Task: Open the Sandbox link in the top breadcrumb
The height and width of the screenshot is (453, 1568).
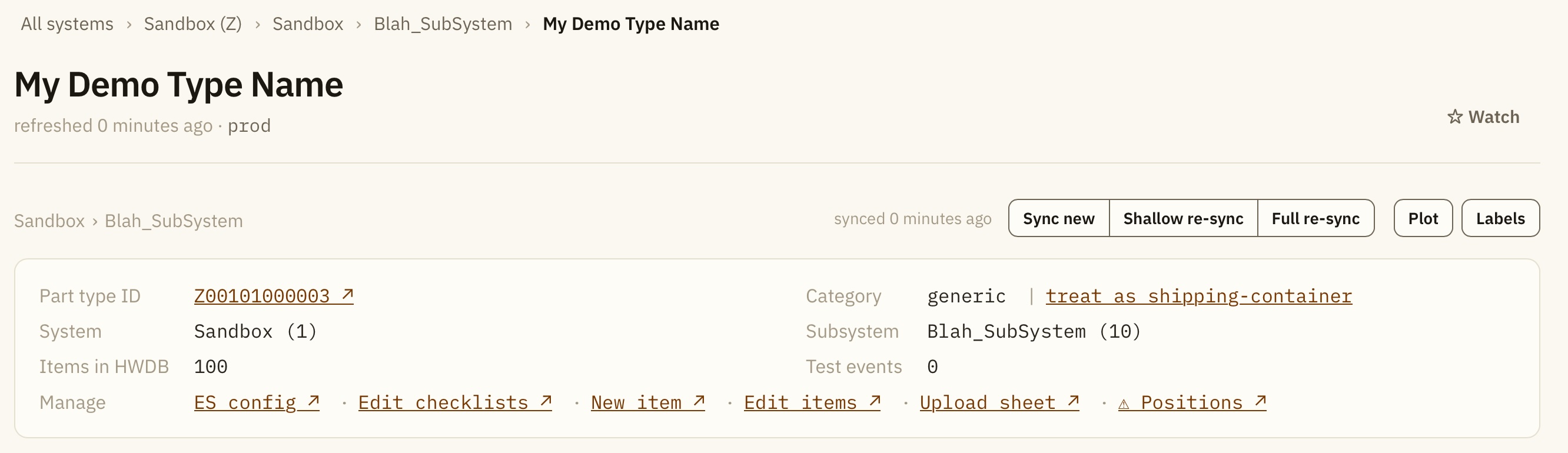Action: pos(307,24)
